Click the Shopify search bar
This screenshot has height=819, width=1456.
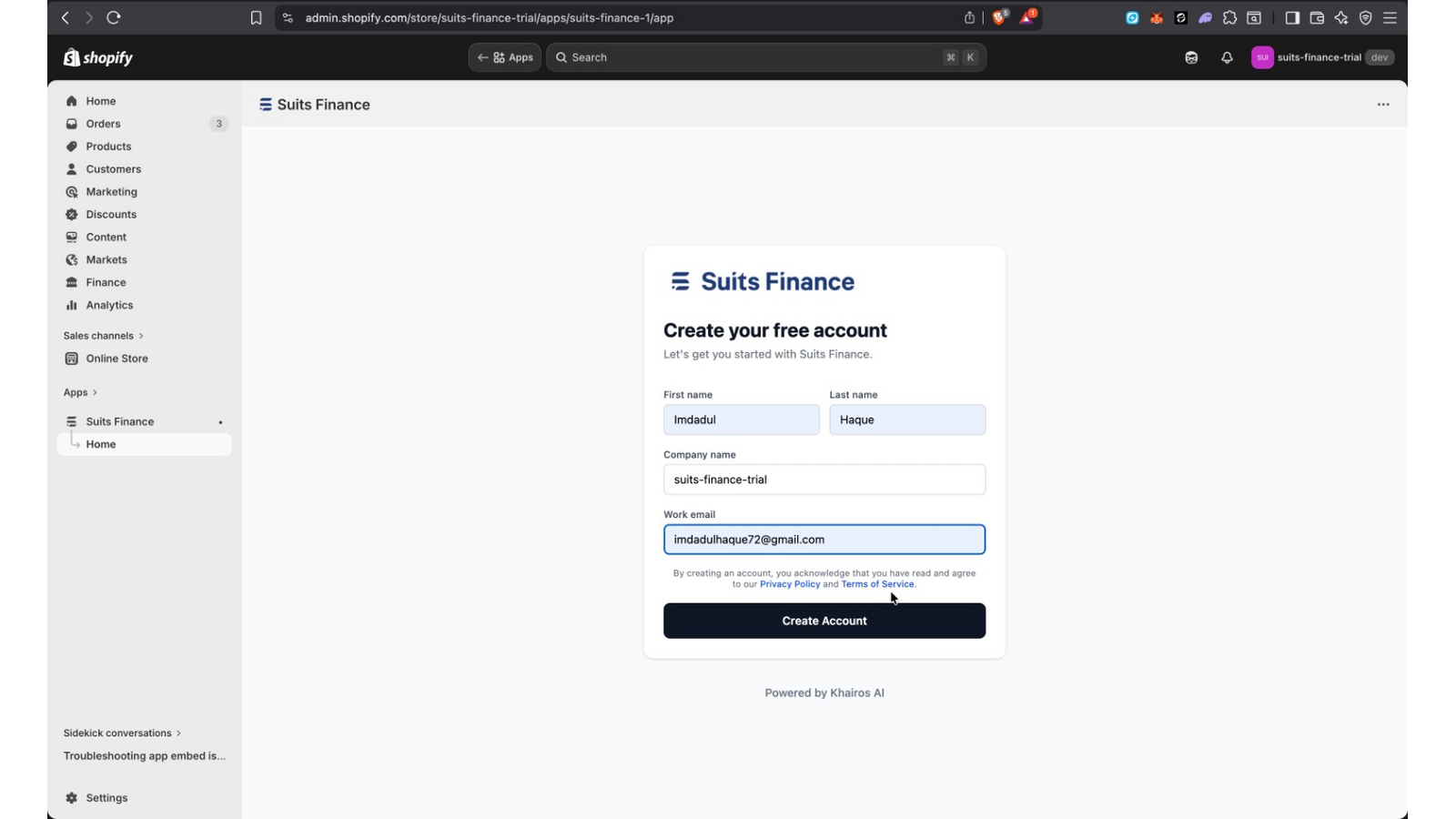(x=766, y=57)
